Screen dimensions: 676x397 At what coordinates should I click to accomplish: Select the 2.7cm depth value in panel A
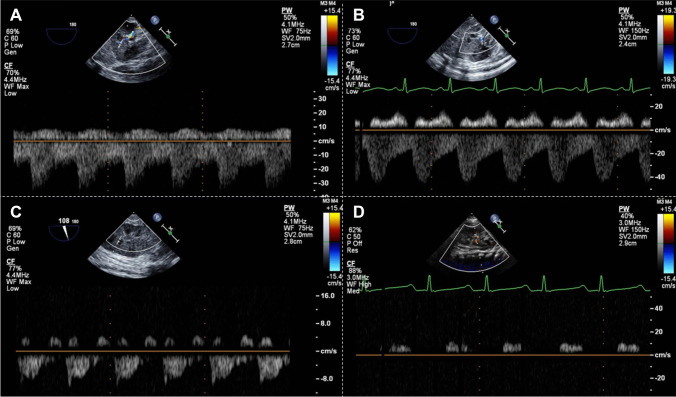291,44
